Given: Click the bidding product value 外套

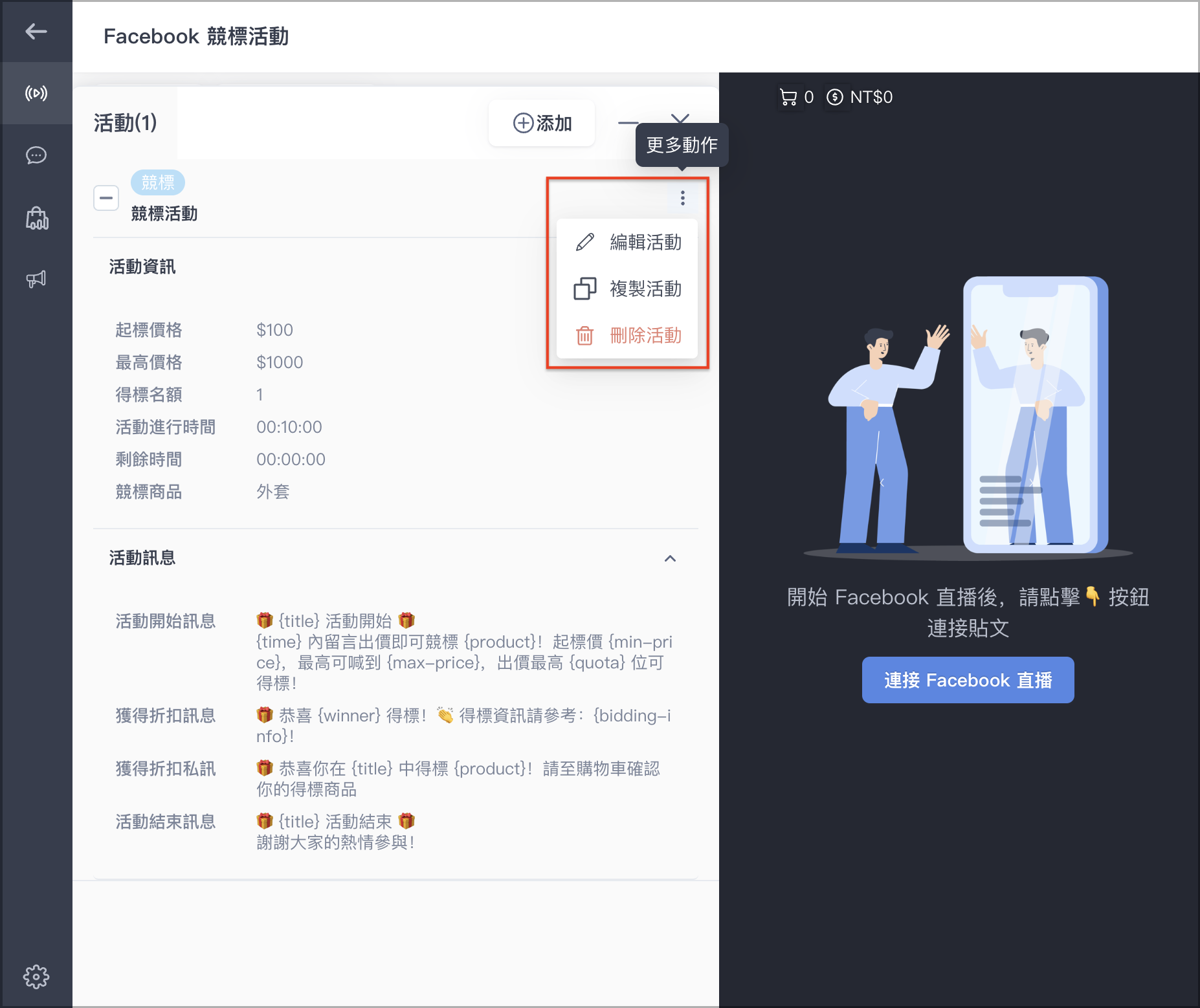Looking at the screenshot, I should tap(273, 492).
